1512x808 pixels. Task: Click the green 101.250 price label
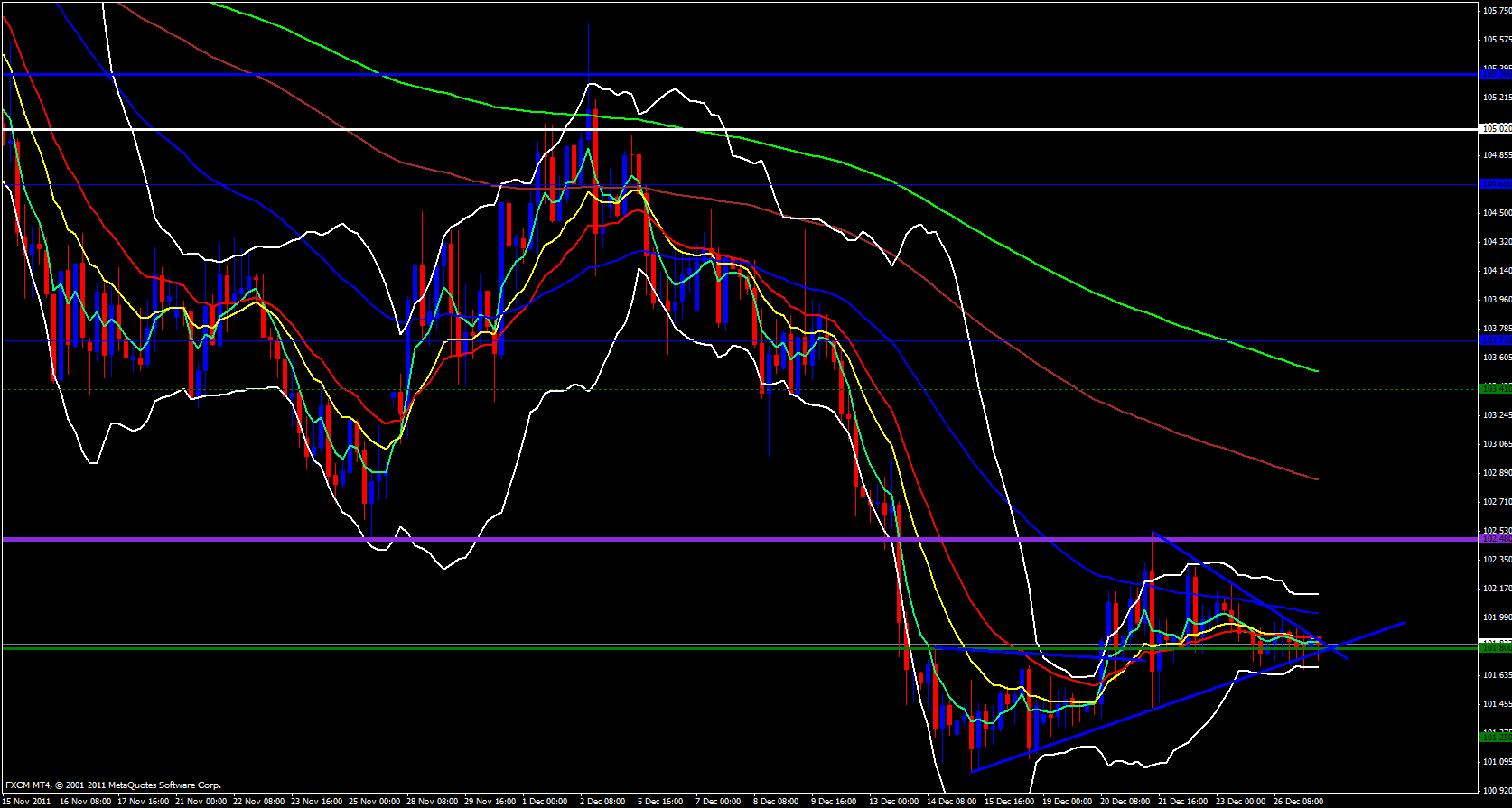coord(1495,738)
